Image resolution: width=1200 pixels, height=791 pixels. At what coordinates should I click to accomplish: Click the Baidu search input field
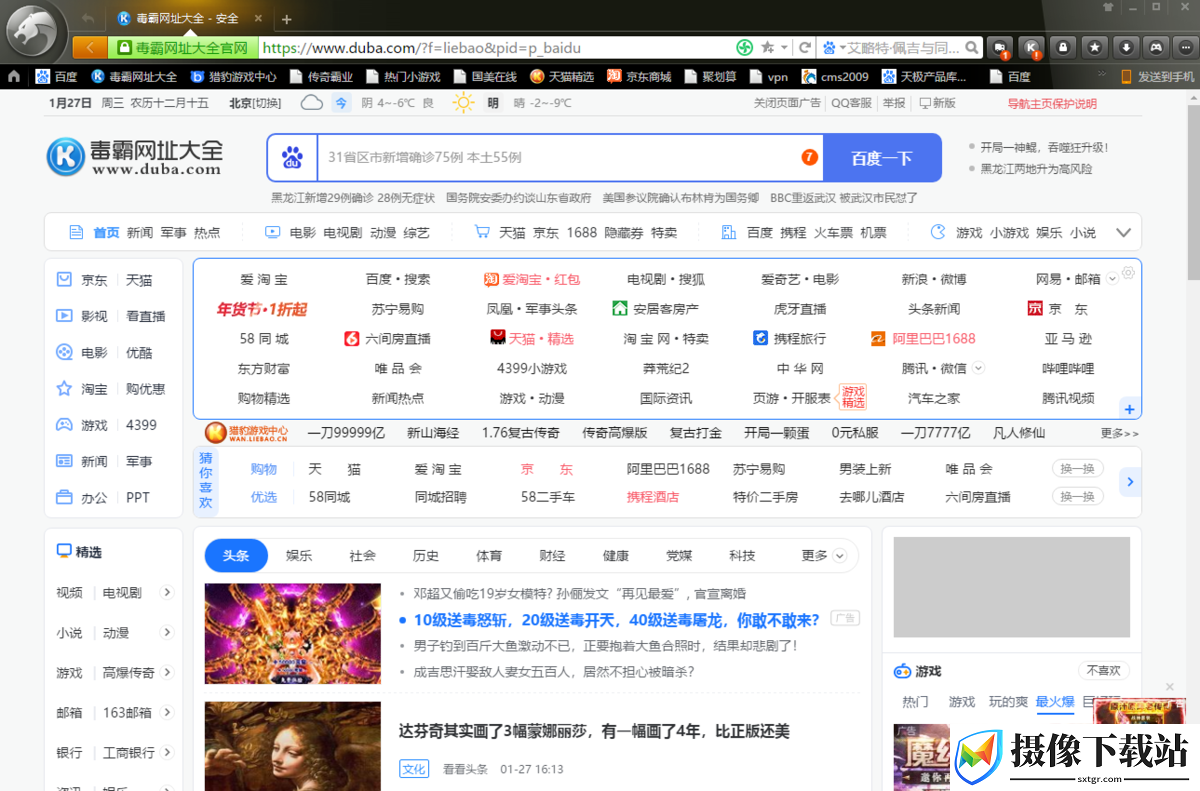coord(570,158)
